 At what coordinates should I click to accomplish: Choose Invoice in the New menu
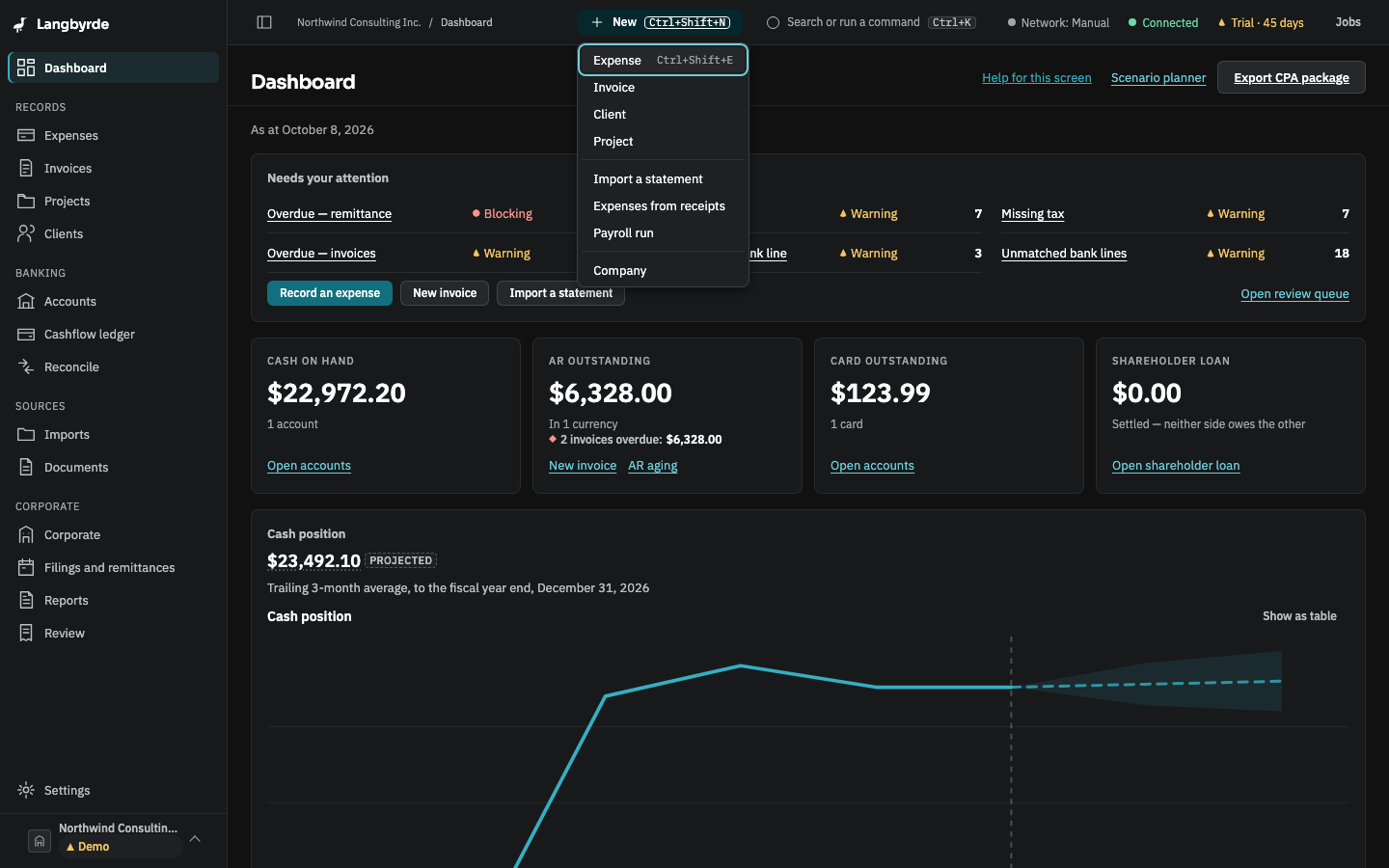tap(663, 87)
